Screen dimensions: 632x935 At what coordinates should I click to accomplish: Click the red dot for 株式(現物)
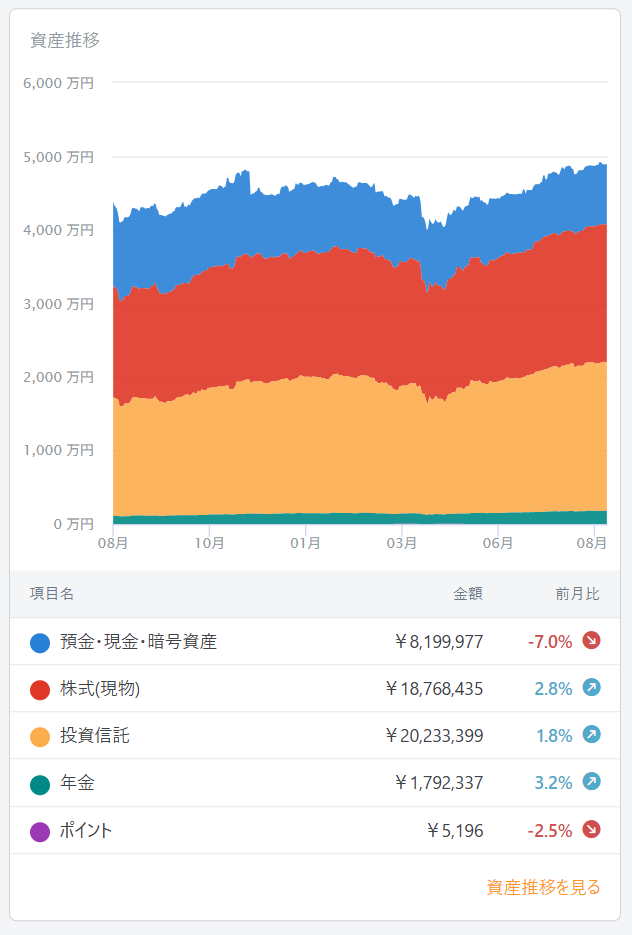pyautogui.click(x=40, y=689)
